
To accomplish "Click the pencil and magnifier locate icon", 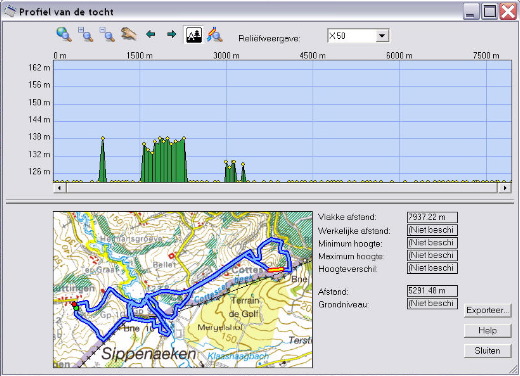I will [x=215, y=34].
